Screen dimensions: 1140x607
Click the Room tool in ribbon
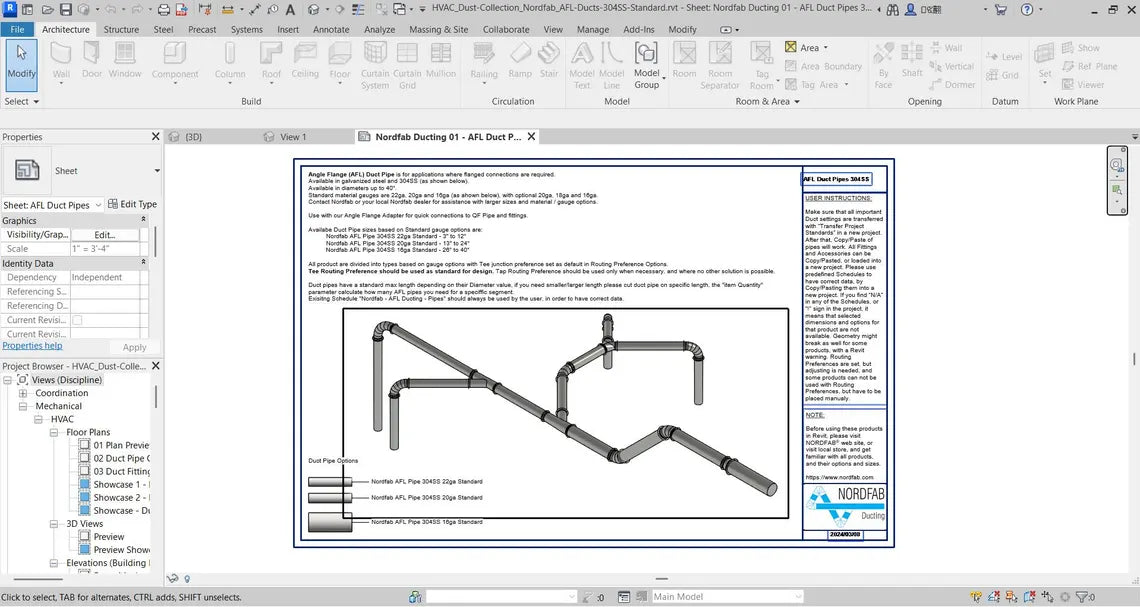tap(684, 60)
